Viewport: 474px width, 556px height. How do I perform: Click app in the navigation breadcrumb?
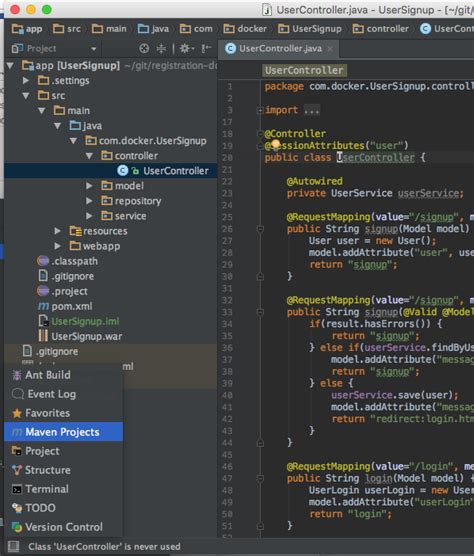pyautogui.click(x=27, y=29)
